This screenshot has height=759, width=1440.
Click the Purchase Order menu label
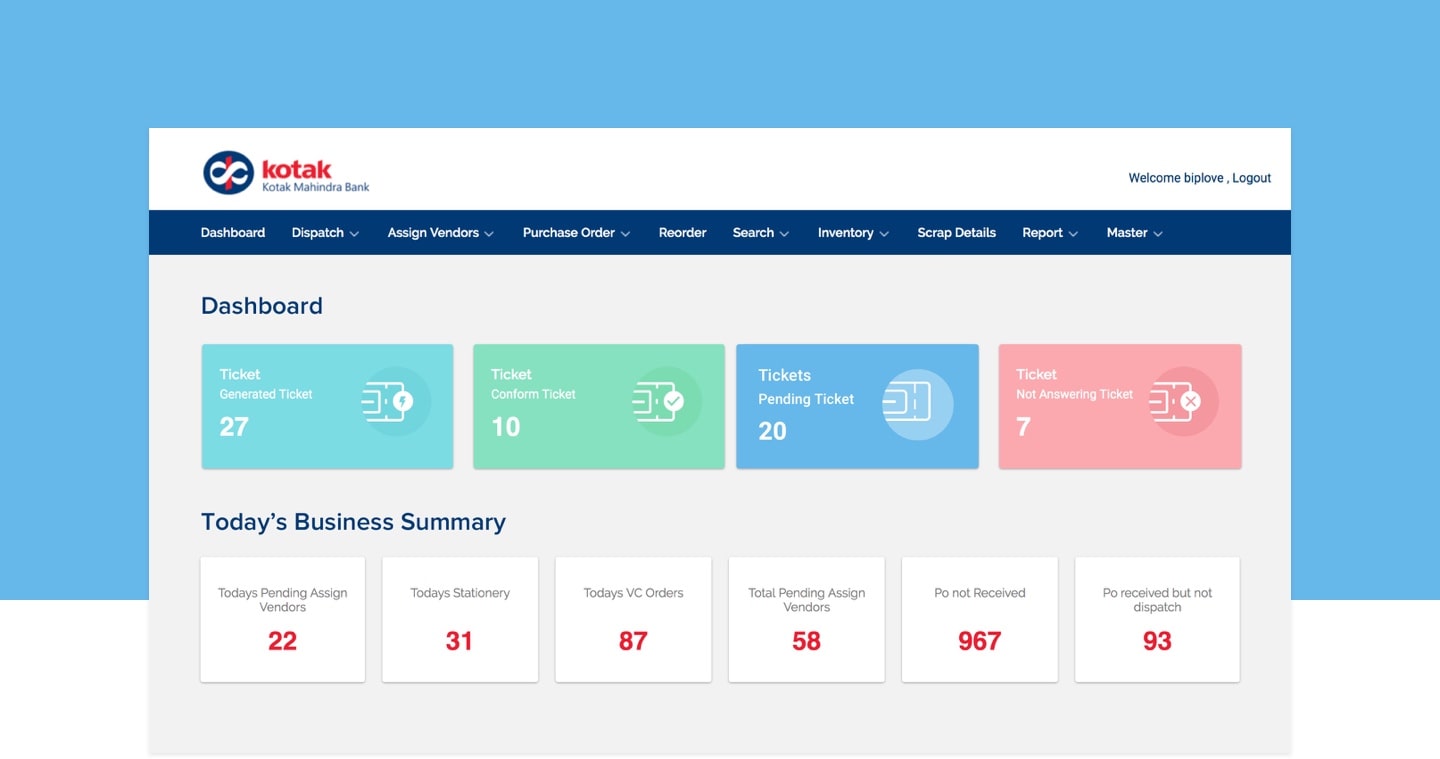(569, 233)
